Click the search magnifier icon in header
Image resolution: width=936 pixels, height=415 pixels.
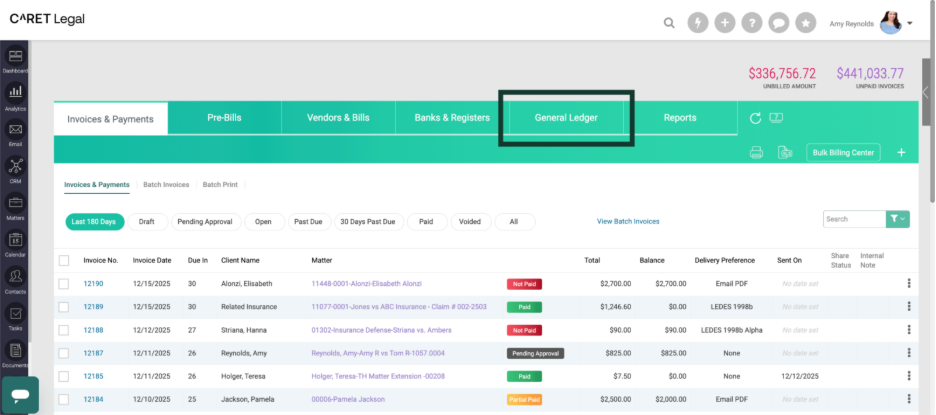[669, 23]
